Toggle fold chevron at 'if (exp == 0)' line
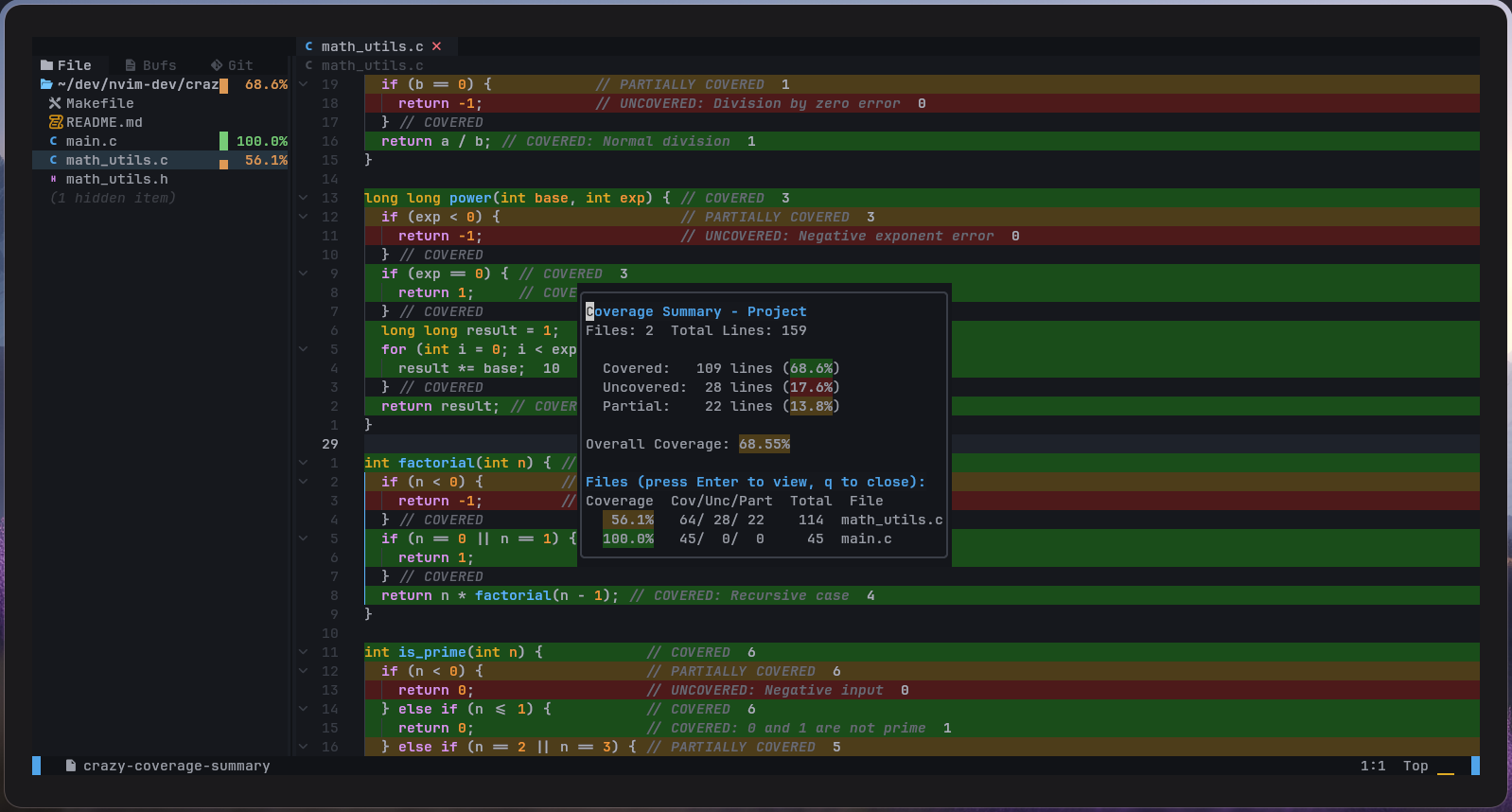Viewport: 1512px width, 812px height. [303, 274]
